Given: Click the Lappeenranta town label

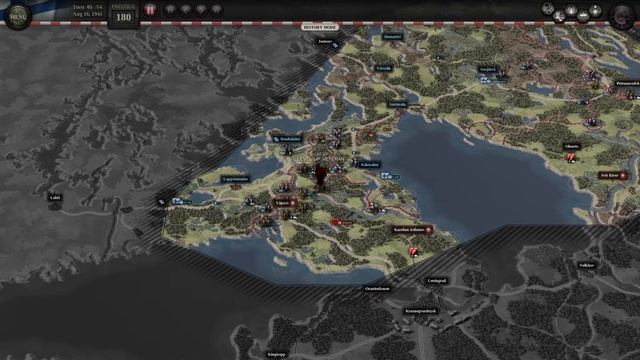Looking at the screenshot, I should (236, 179).
